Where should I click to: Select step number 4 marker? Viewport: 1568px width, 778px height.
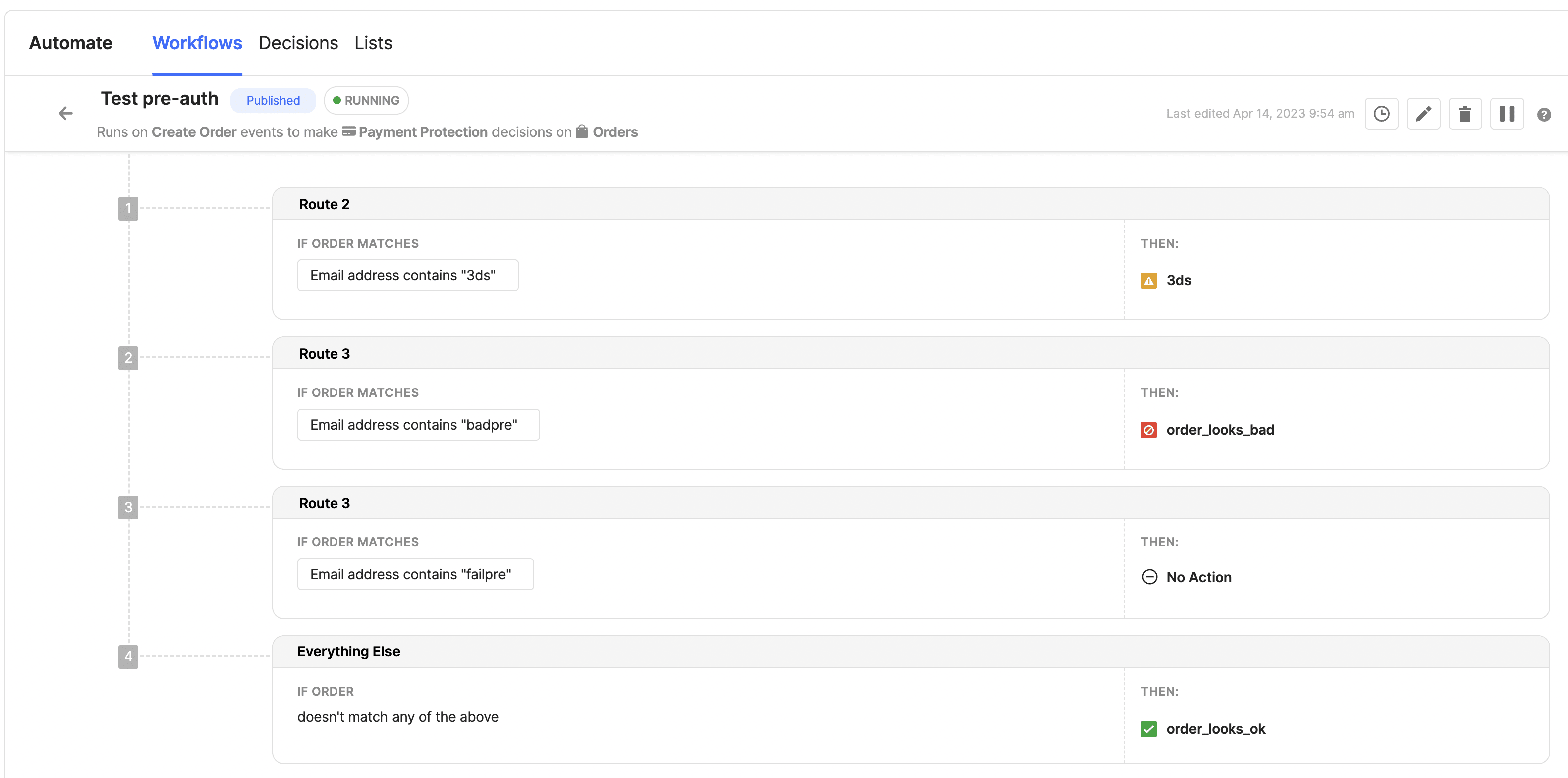click(128, 657)
